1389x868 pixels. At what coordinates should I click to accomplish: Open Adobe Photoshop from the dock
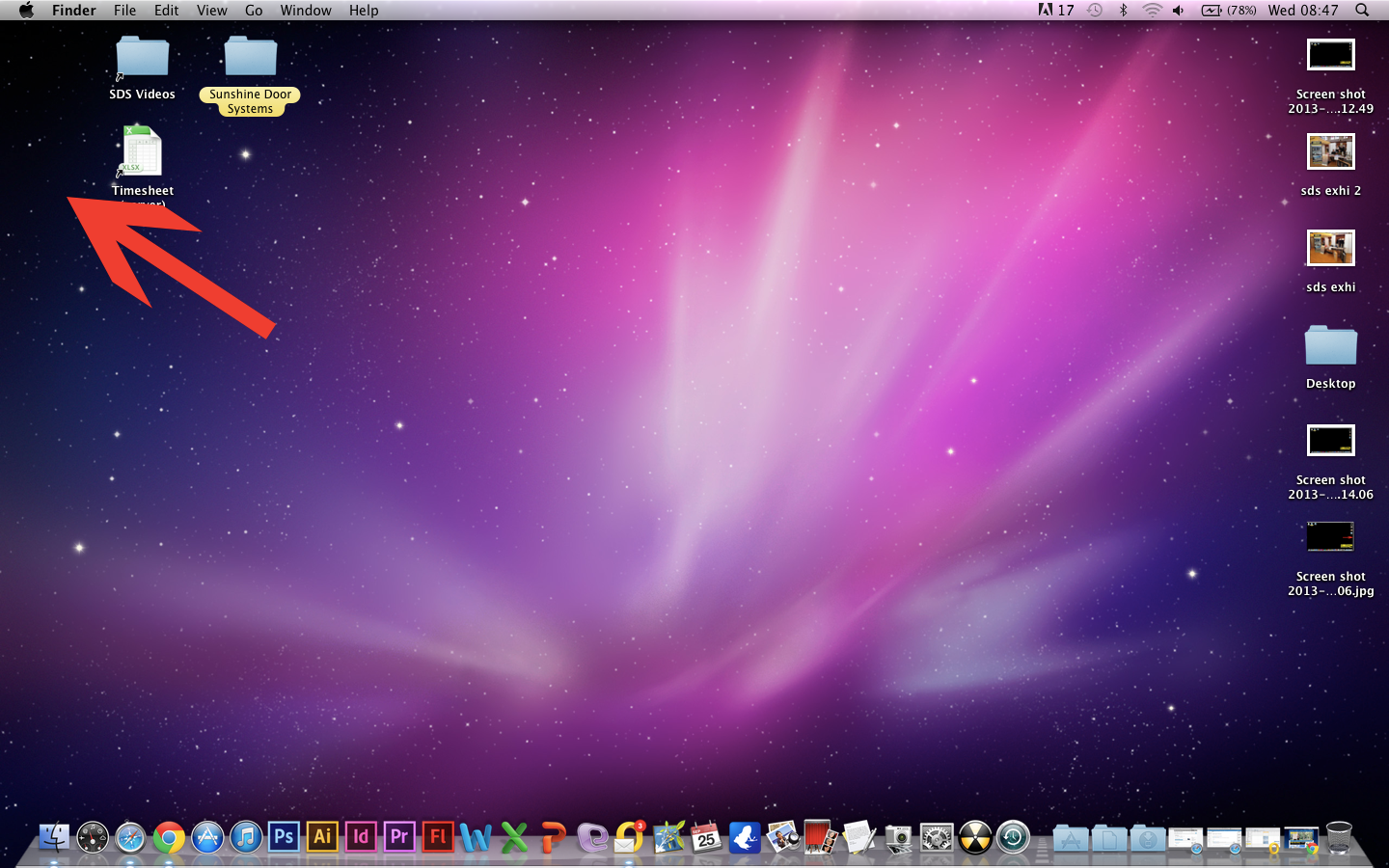click(284, 836)
